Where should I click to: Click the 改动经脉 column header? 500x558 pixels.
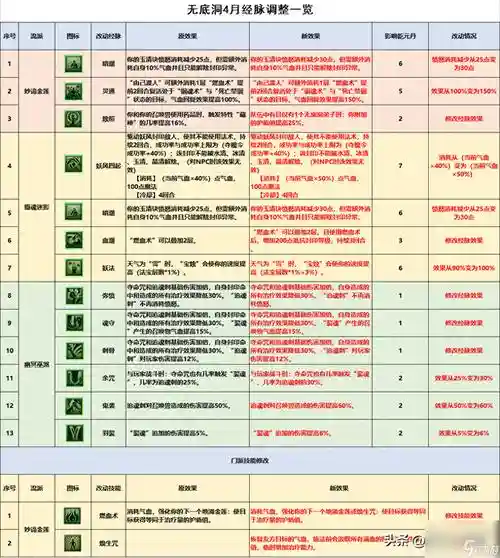[x=109, y=36]
